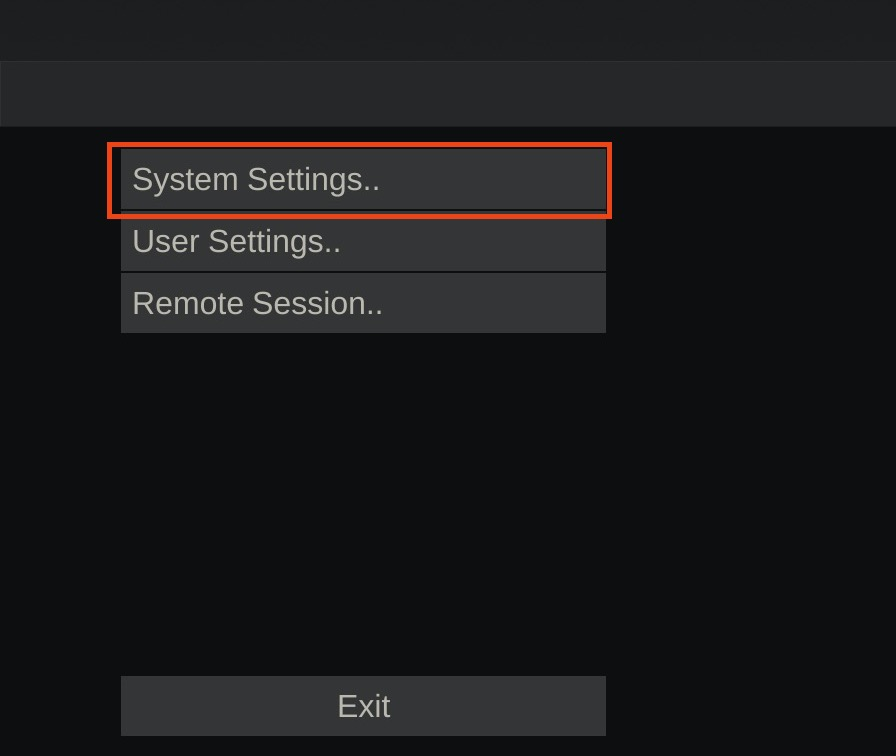Leave the menu using Exit
The image size is (896, 756).
pyautogui.click(x=363, y=706)
